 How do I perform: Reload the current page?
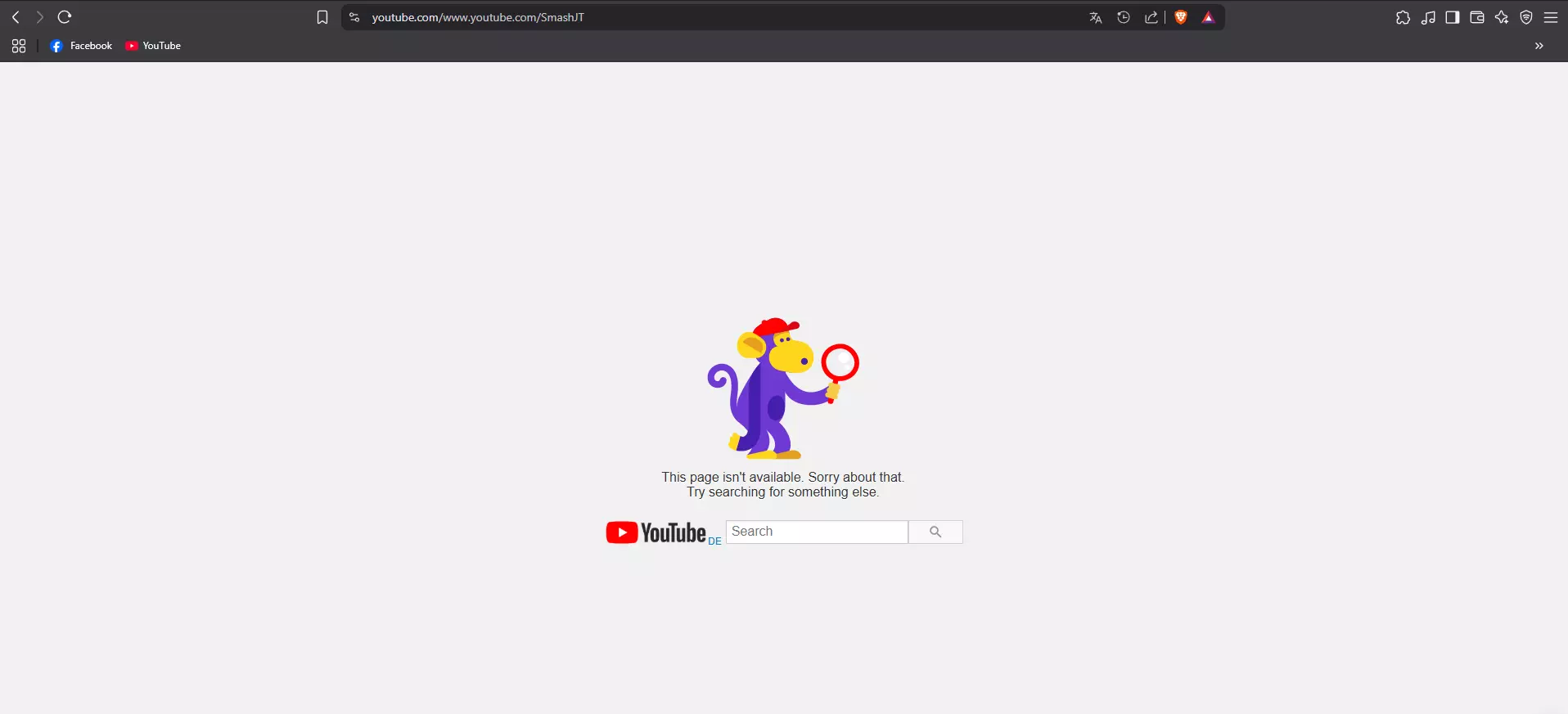[x=65, y=17]
